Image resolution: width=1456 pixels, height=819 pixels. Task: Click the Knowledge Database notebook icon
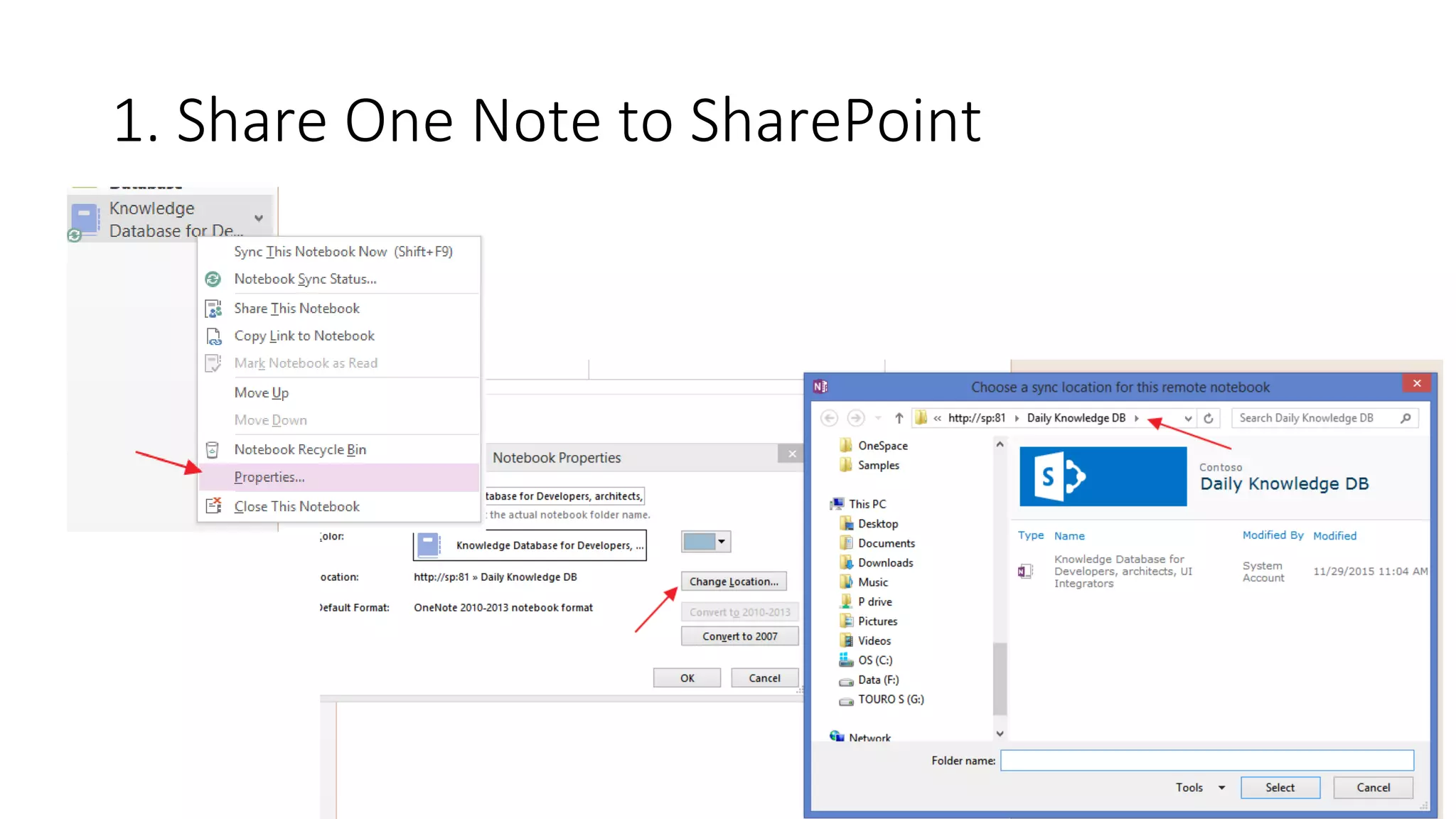point(85,219)
